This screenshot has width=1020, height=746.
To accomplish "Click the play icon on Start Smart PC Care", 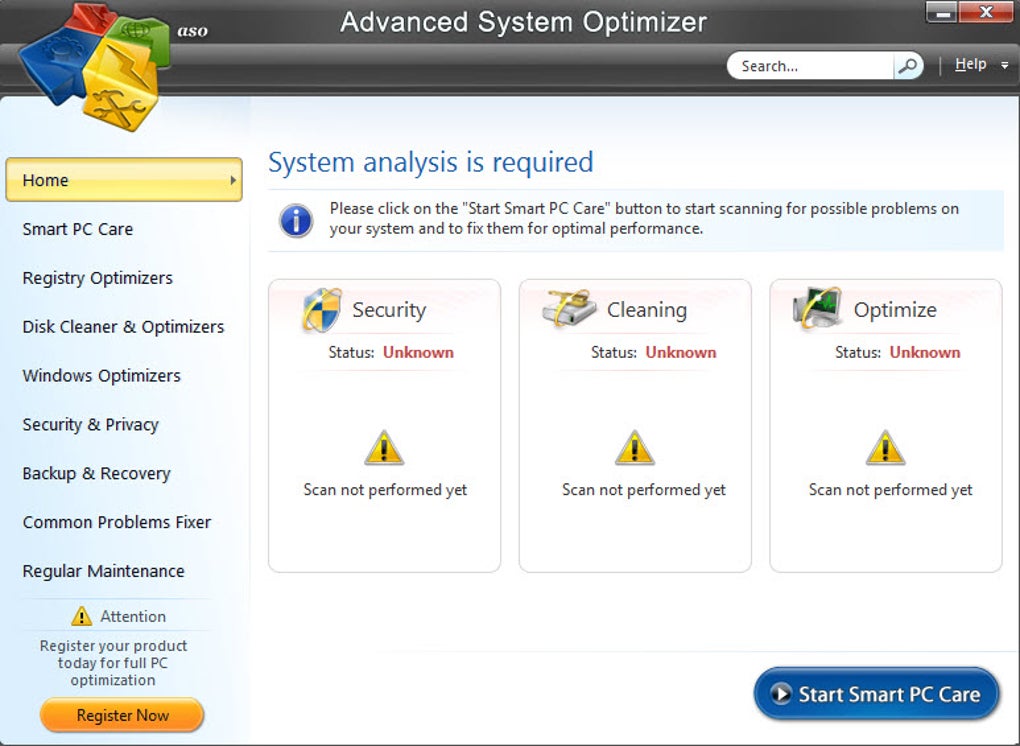I will (x=781, y=693).
